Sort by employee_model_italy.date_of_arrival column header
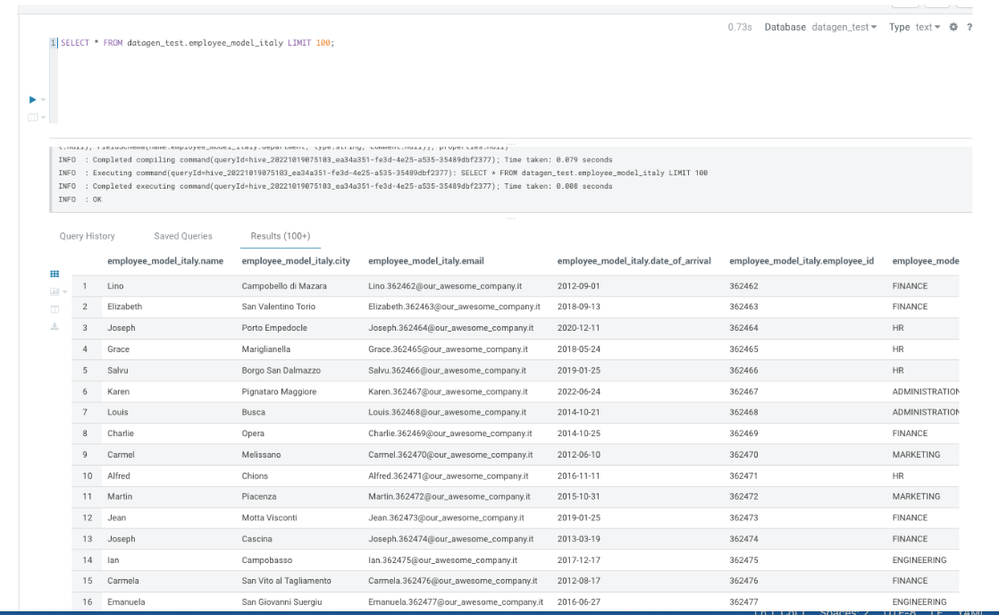The height and width of the screenshot is (615, 999). (x=634, y=261)
